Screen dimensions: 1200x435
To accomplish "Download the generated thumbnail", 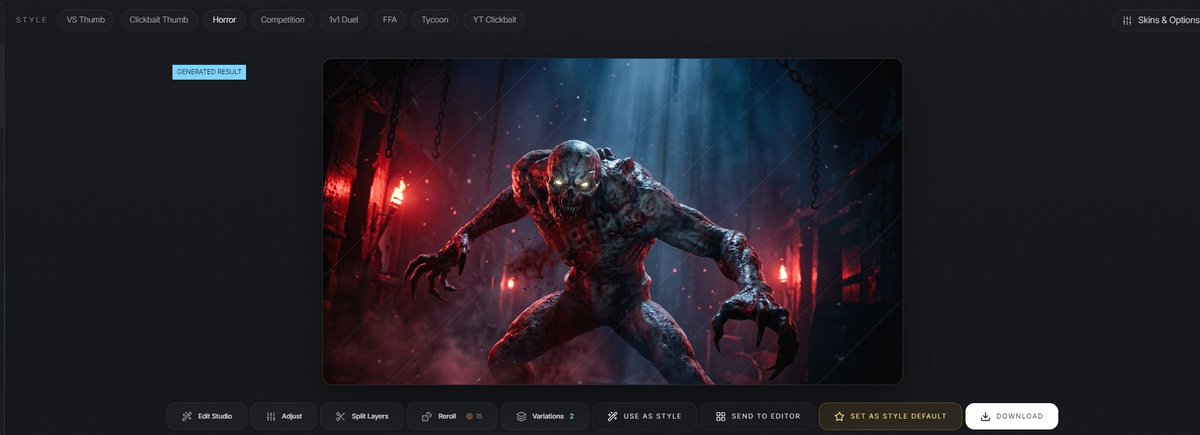I will coord(1011,416).
